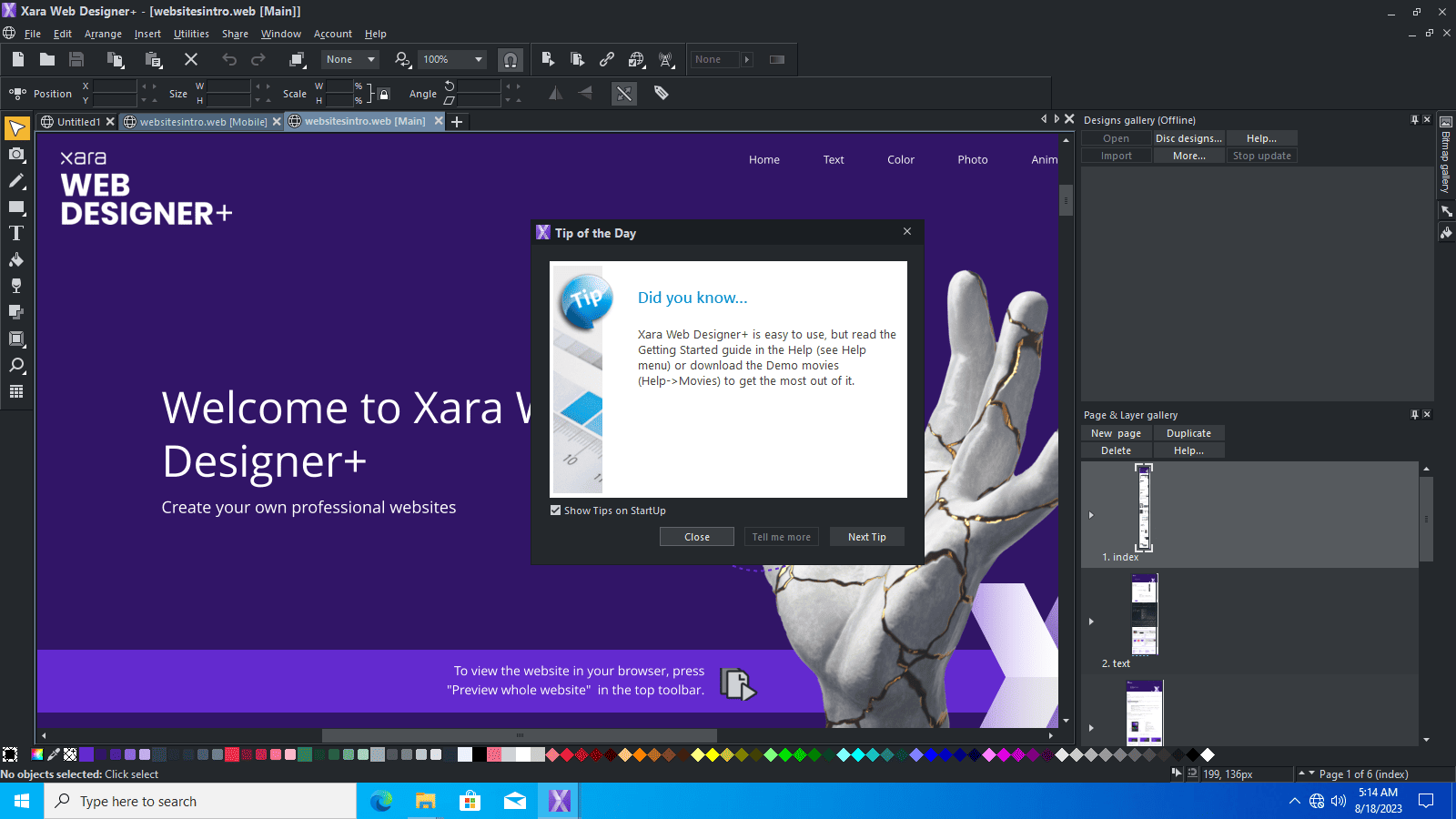Toggle the magnetic snap button
The height and width of the screenshot is (819, 1456).
click(511, 60)
